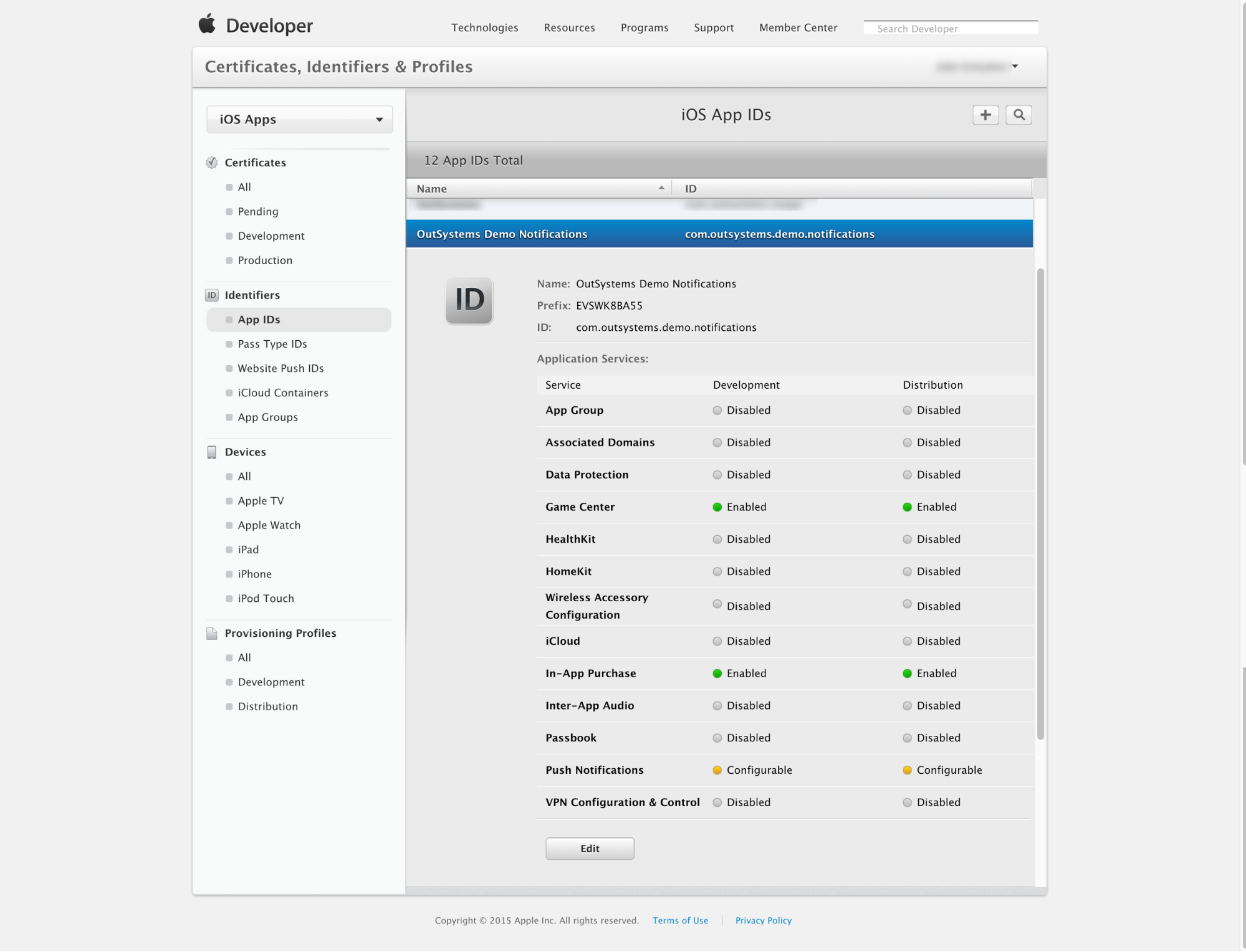The image size is (1246, 952).
Task: Open the Terms of Use link
Action: [679, 920]
